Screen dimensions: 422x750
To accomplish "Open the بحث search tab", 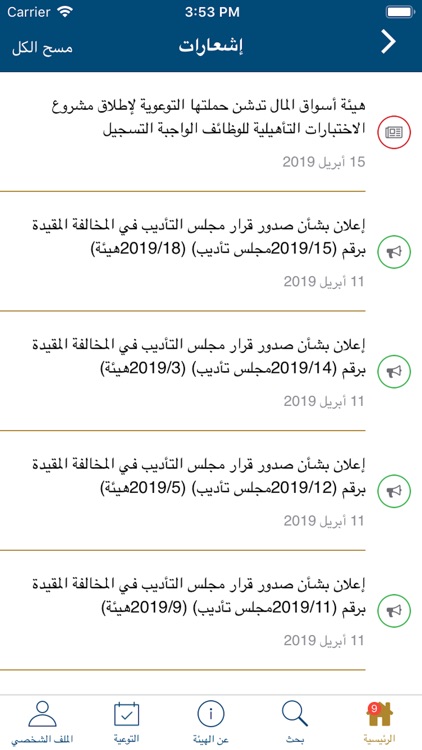I will pos(295,722).
